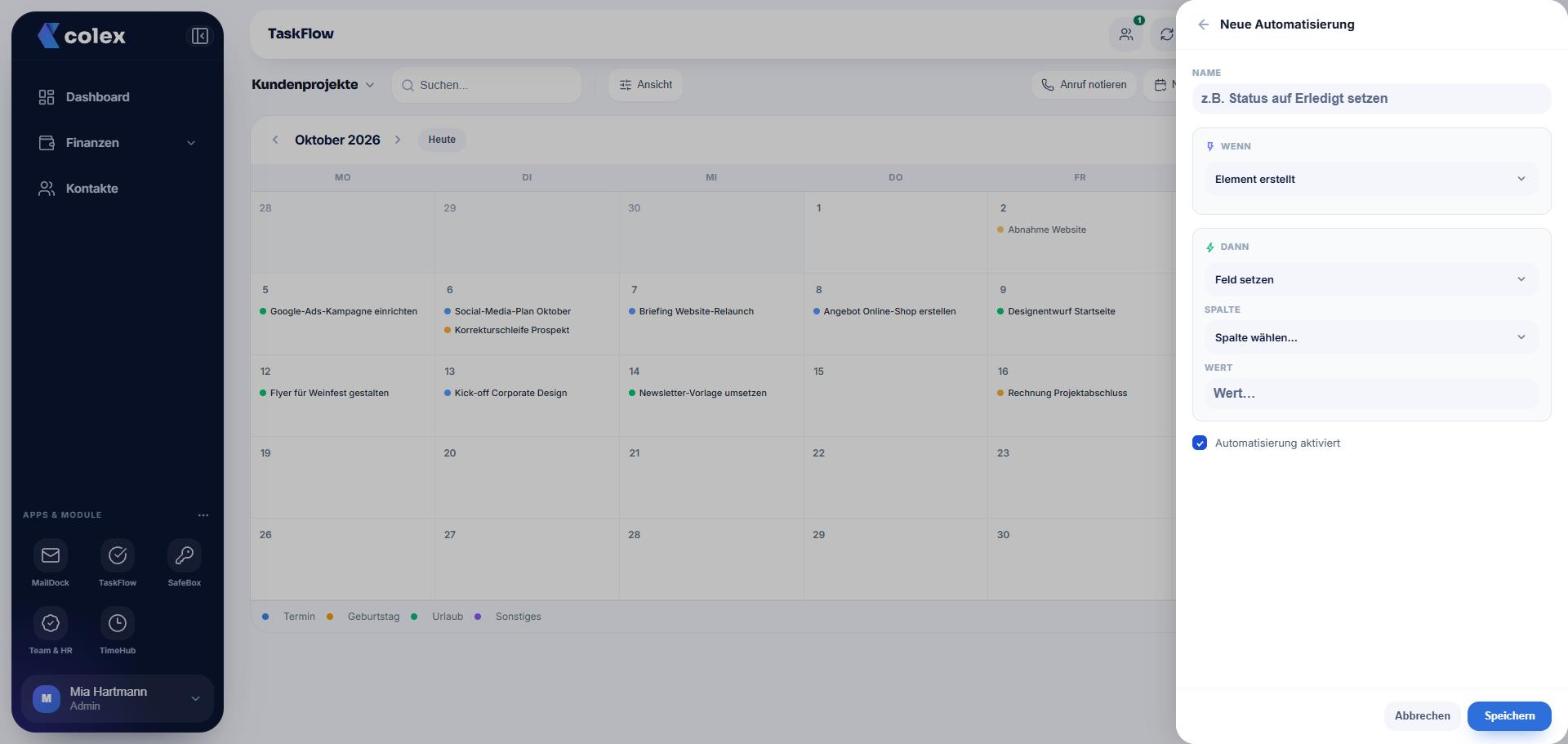
Task: Open the WENN trigger dropdown
Action: click(x=1371, y=179)
